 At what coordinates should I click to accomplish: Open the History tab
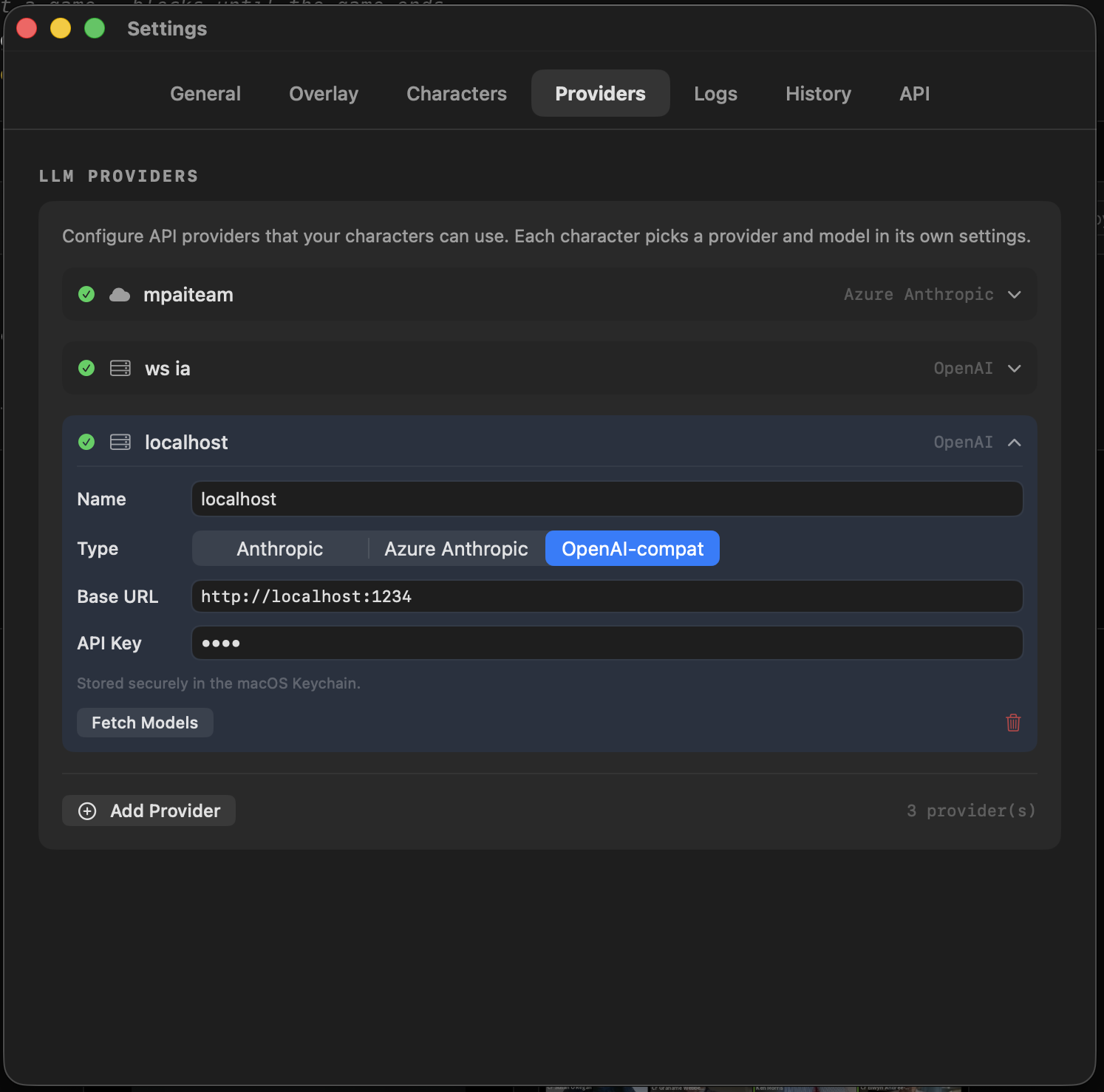pyautogui.click(x=818, y=93)
